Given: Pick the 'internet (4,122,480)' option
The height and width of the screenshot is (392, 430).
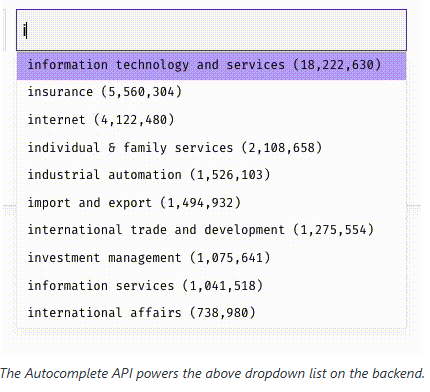Looking at the screenshot, I should point(211,120).
